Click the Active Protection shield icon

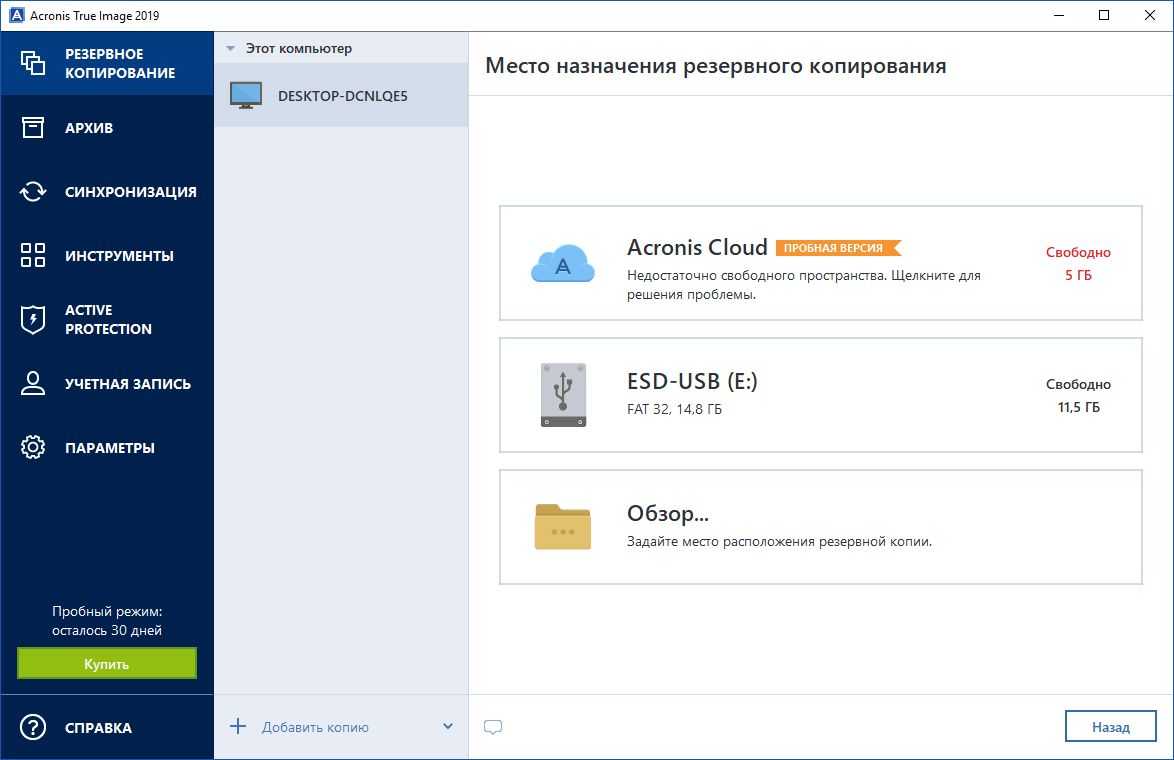click(x=33, y=320)
